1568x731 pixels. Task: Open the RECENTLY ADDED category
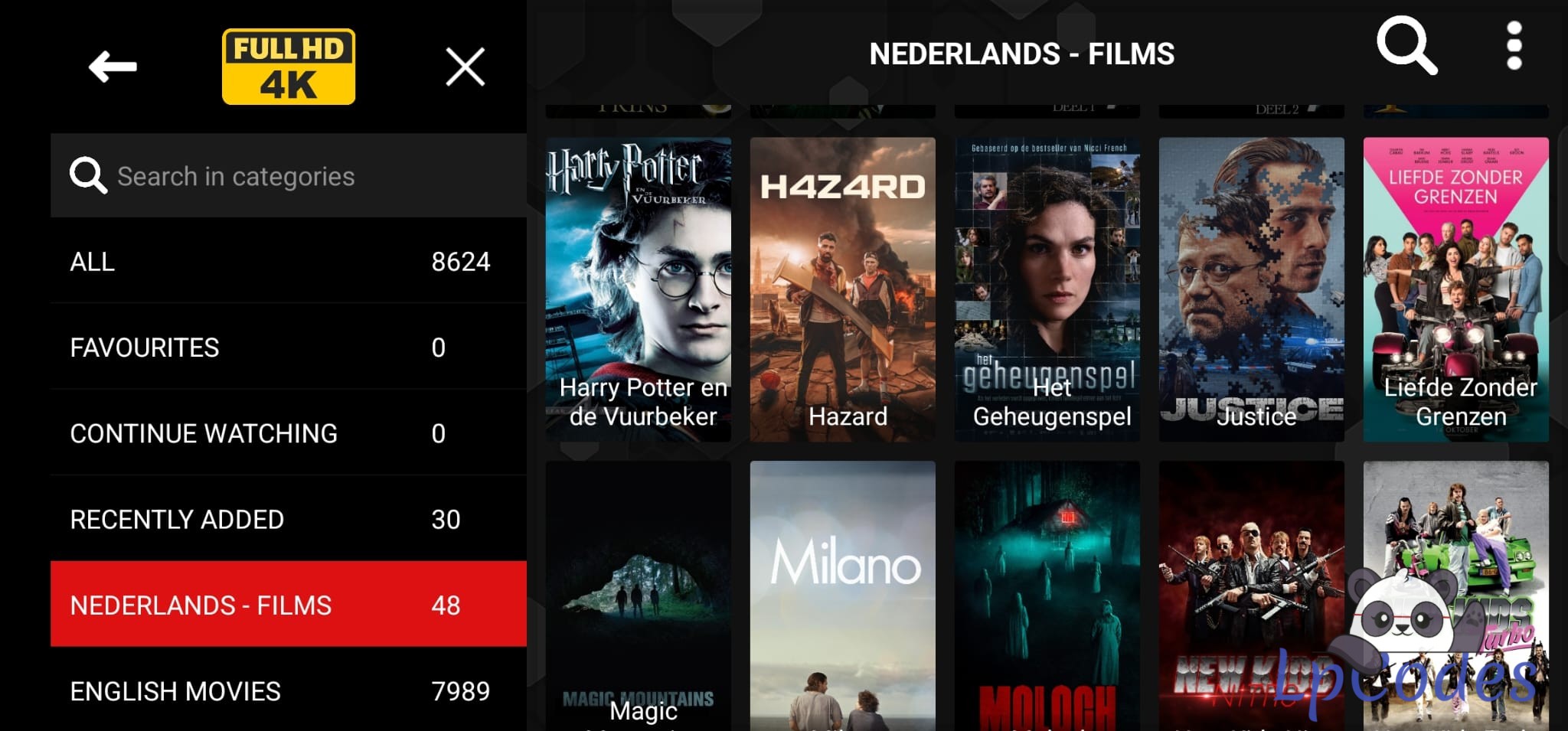289,519
